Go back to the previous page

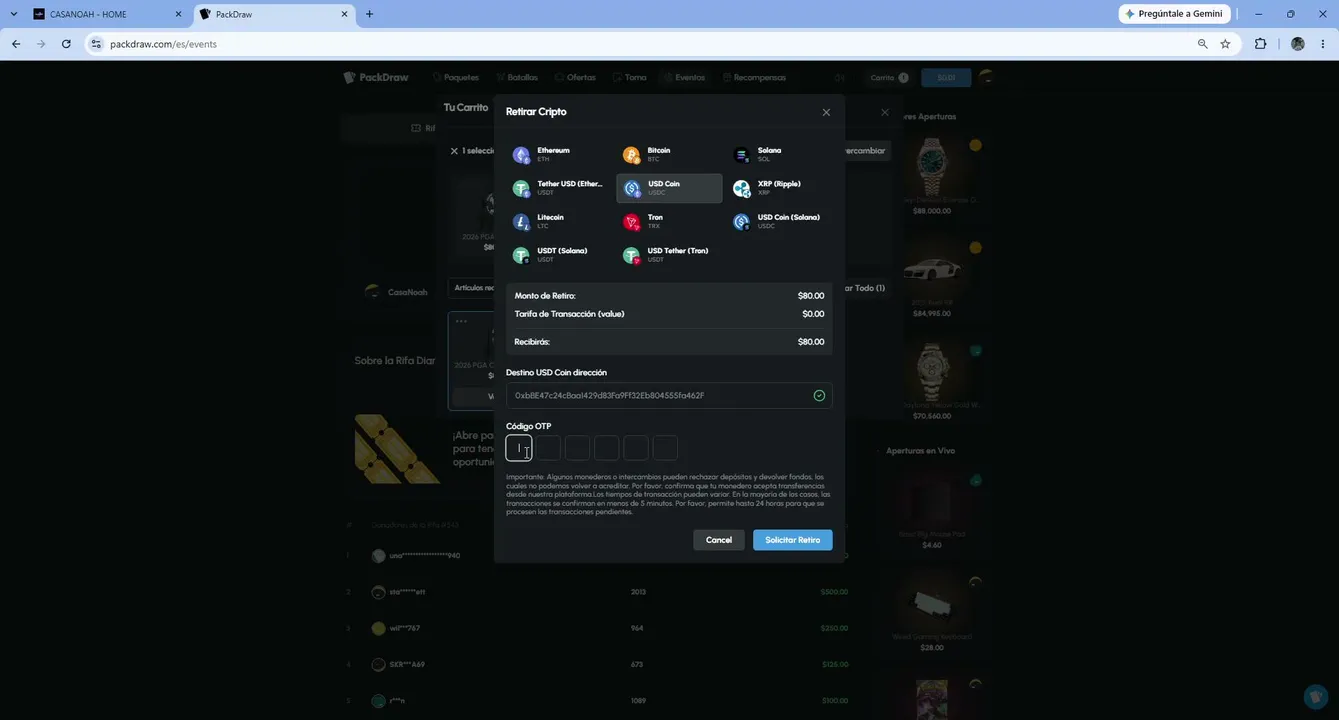pos(16,44)
